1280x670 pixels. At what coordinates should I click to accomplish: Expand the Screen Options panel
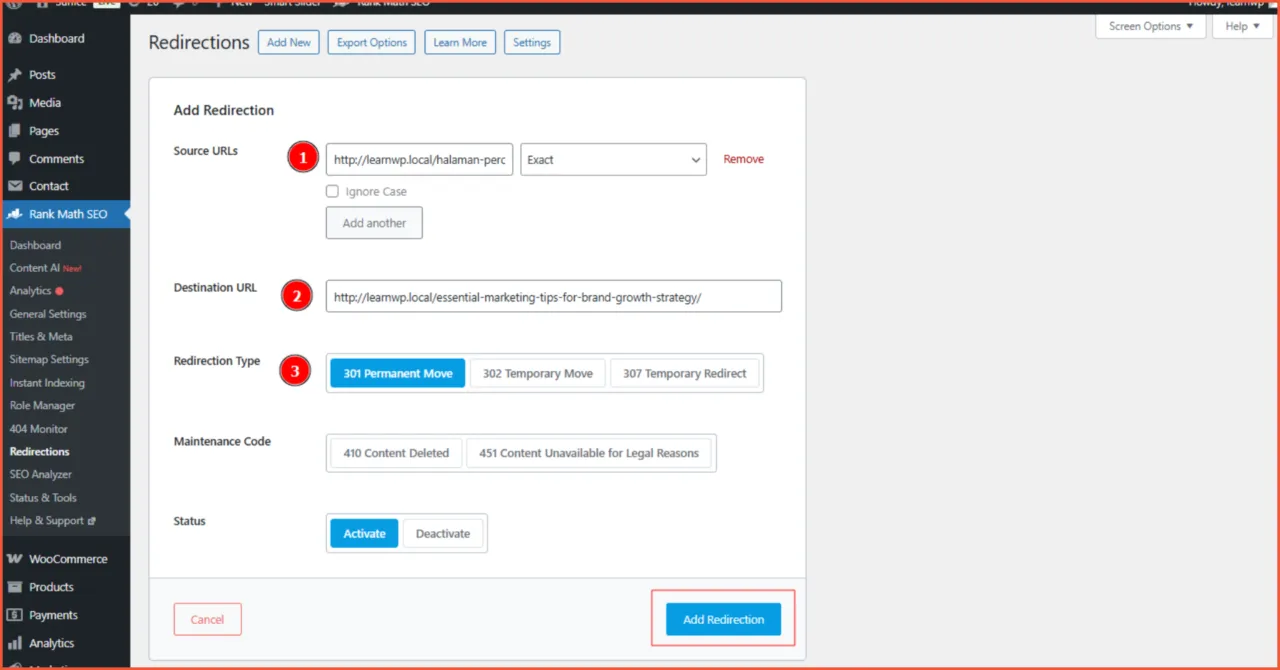click(x=1150, y=27)
